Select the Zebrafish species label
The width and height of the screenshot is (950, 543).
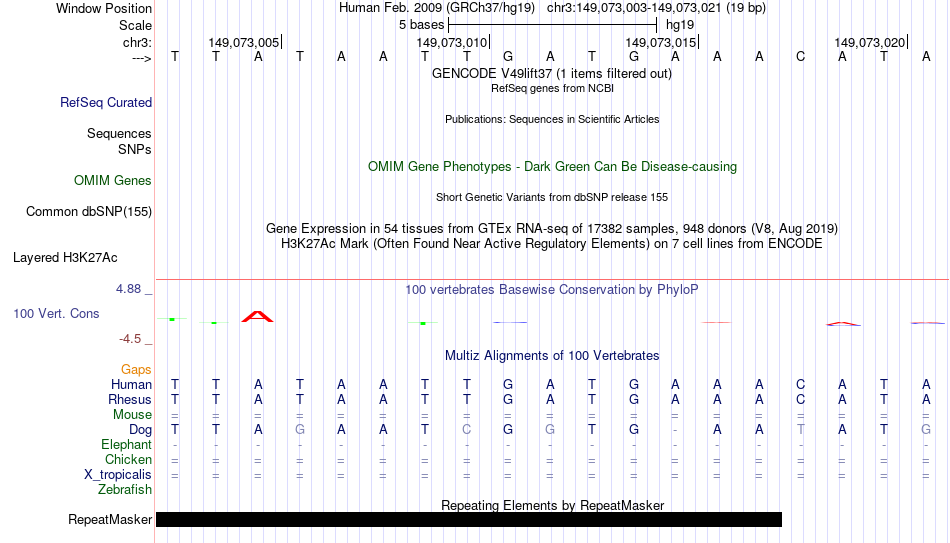click(125, 490)
